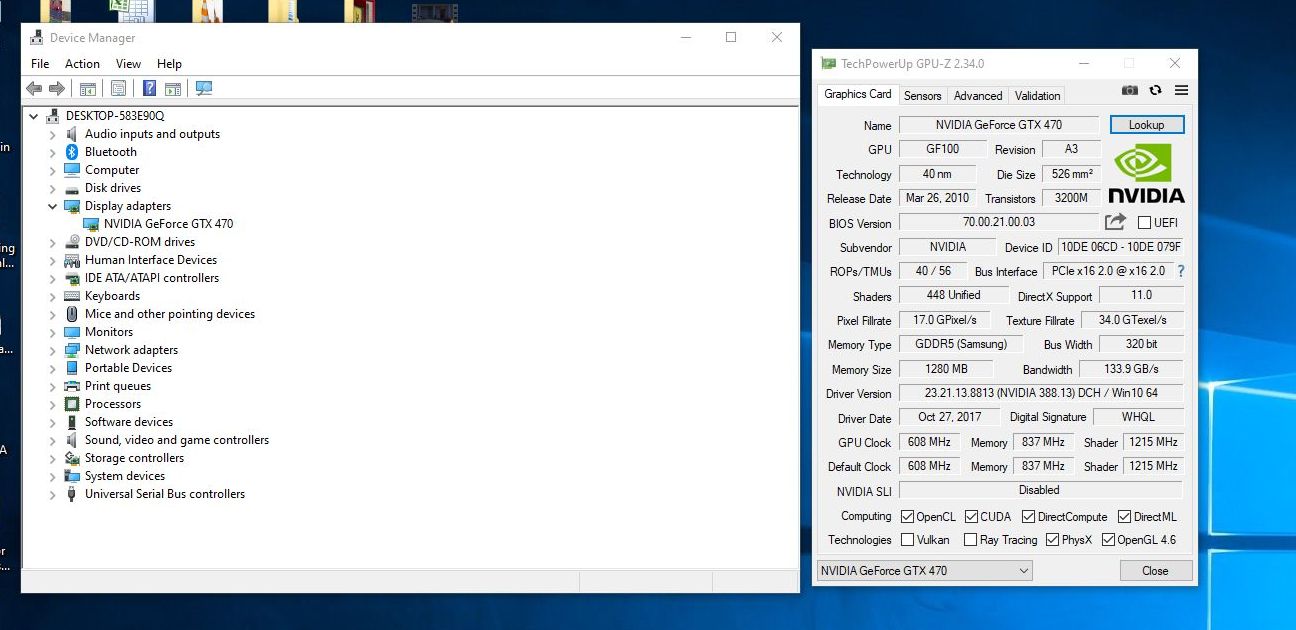Open the View menu
Image resolution: width=1296 pixels, height=630 pixels.
(128, 64)
